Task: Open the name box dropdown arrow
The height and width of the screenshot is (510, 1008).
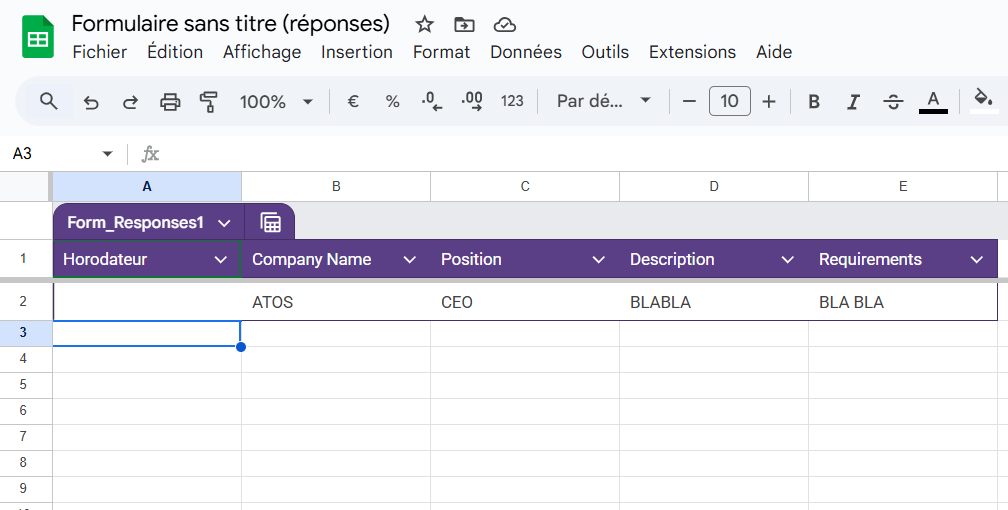Action: coord(107,154)
